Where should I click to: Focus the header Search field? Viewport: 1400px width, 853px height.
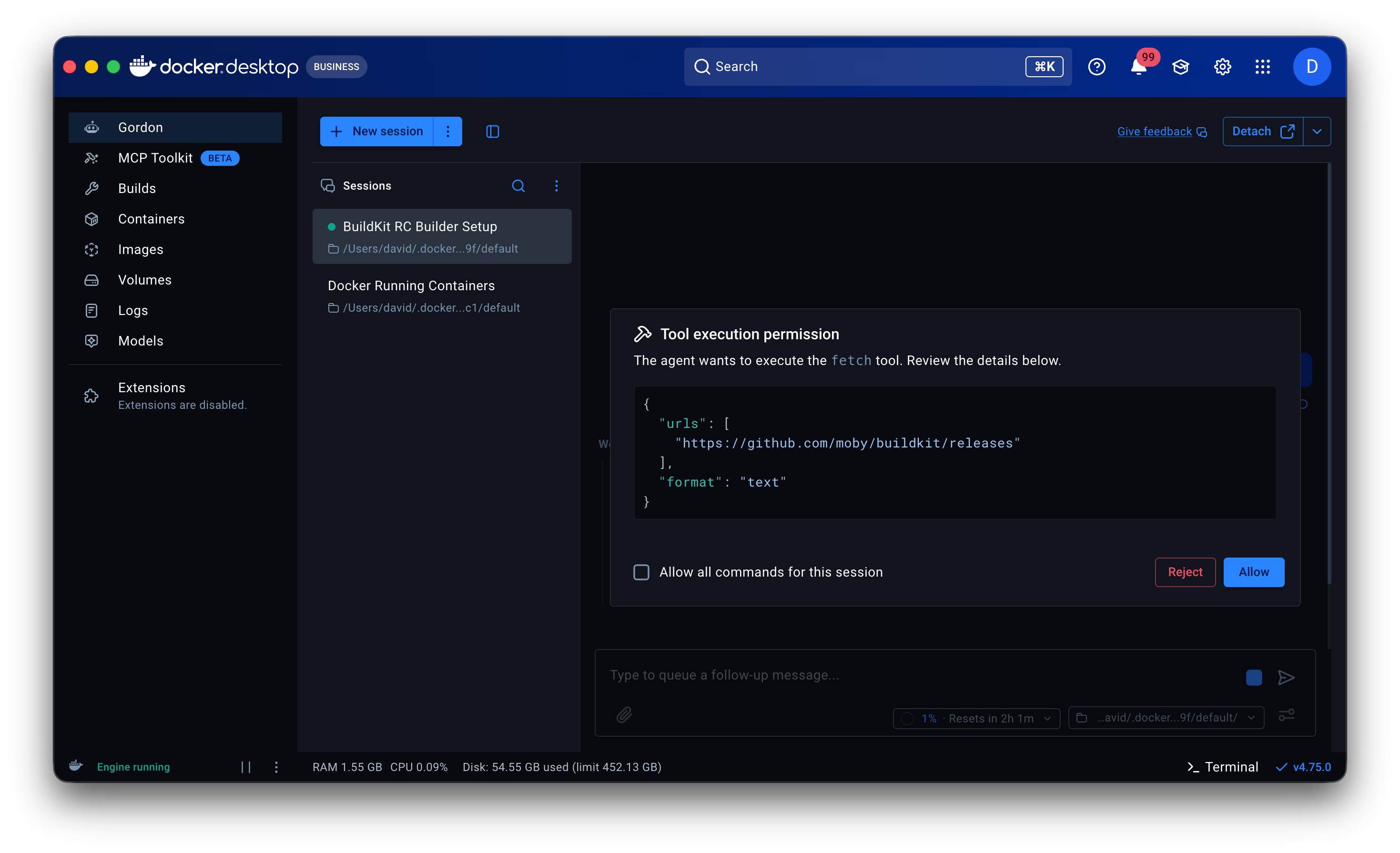877,67
